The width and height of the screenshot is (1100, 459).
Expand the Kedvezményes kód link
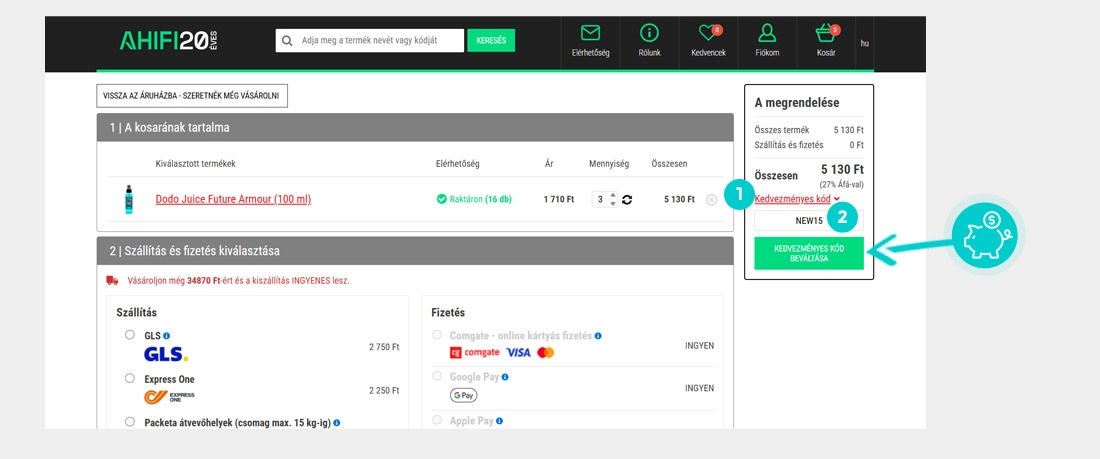[x=797, y=199]
